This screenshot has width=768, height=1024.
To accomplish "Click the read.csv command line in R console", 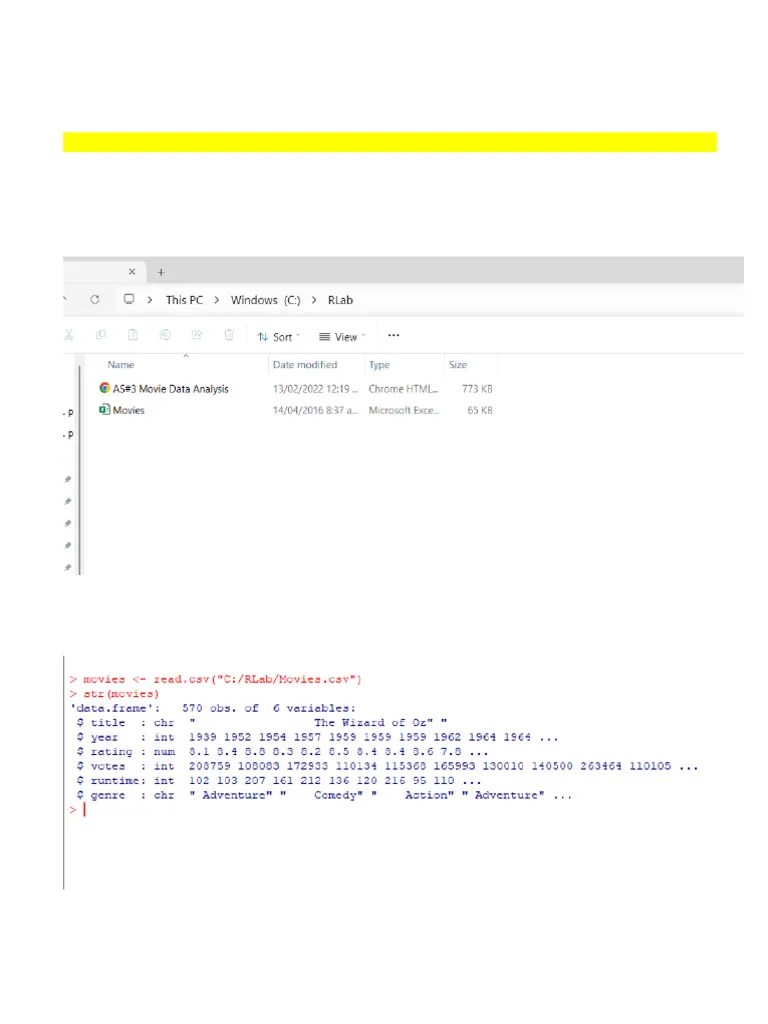I will [216, 679].
